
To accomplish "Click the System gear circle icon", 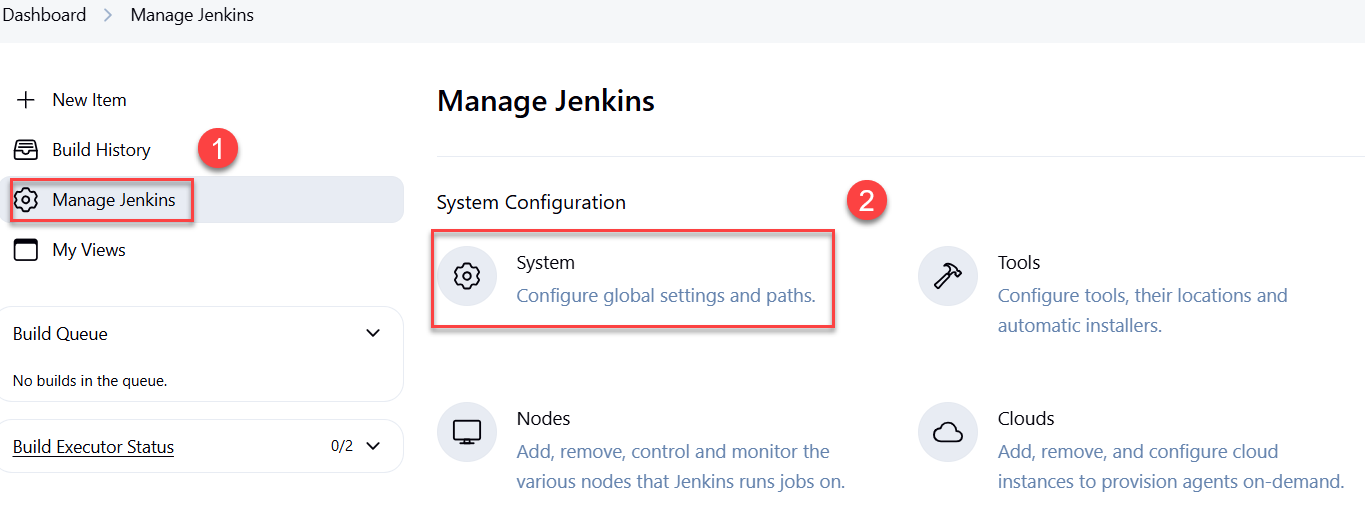I will (x=467, y=276).
